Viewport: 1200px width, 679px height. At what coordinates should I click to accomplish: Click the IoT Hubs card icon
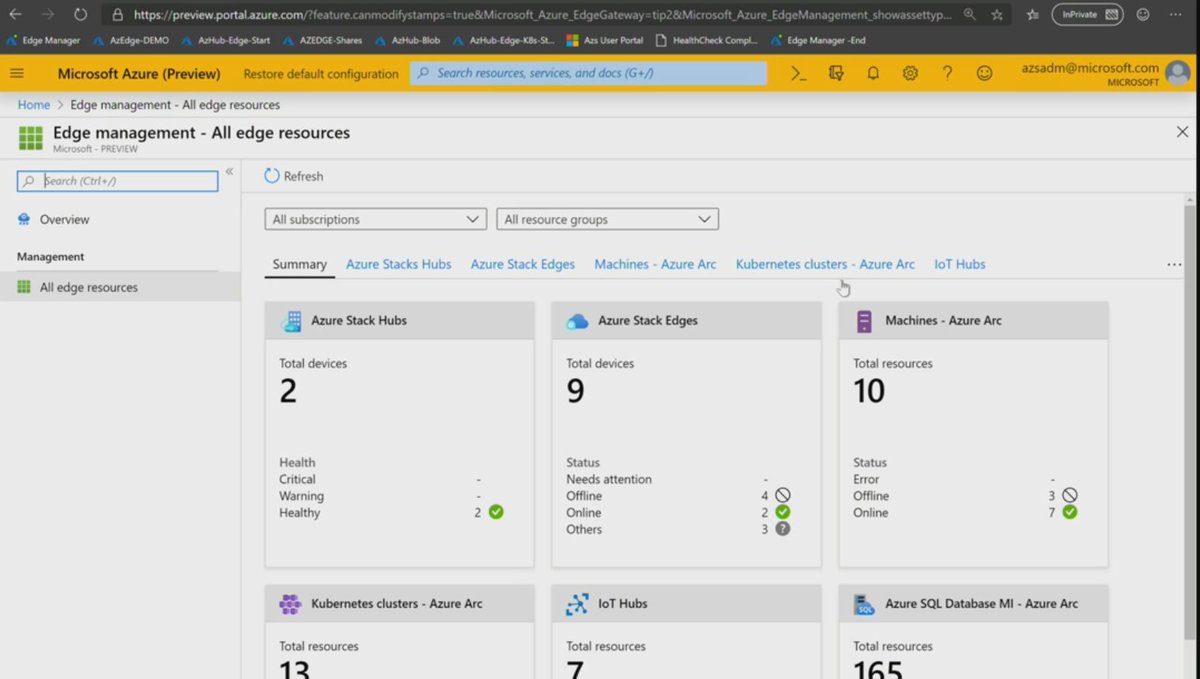577,604
